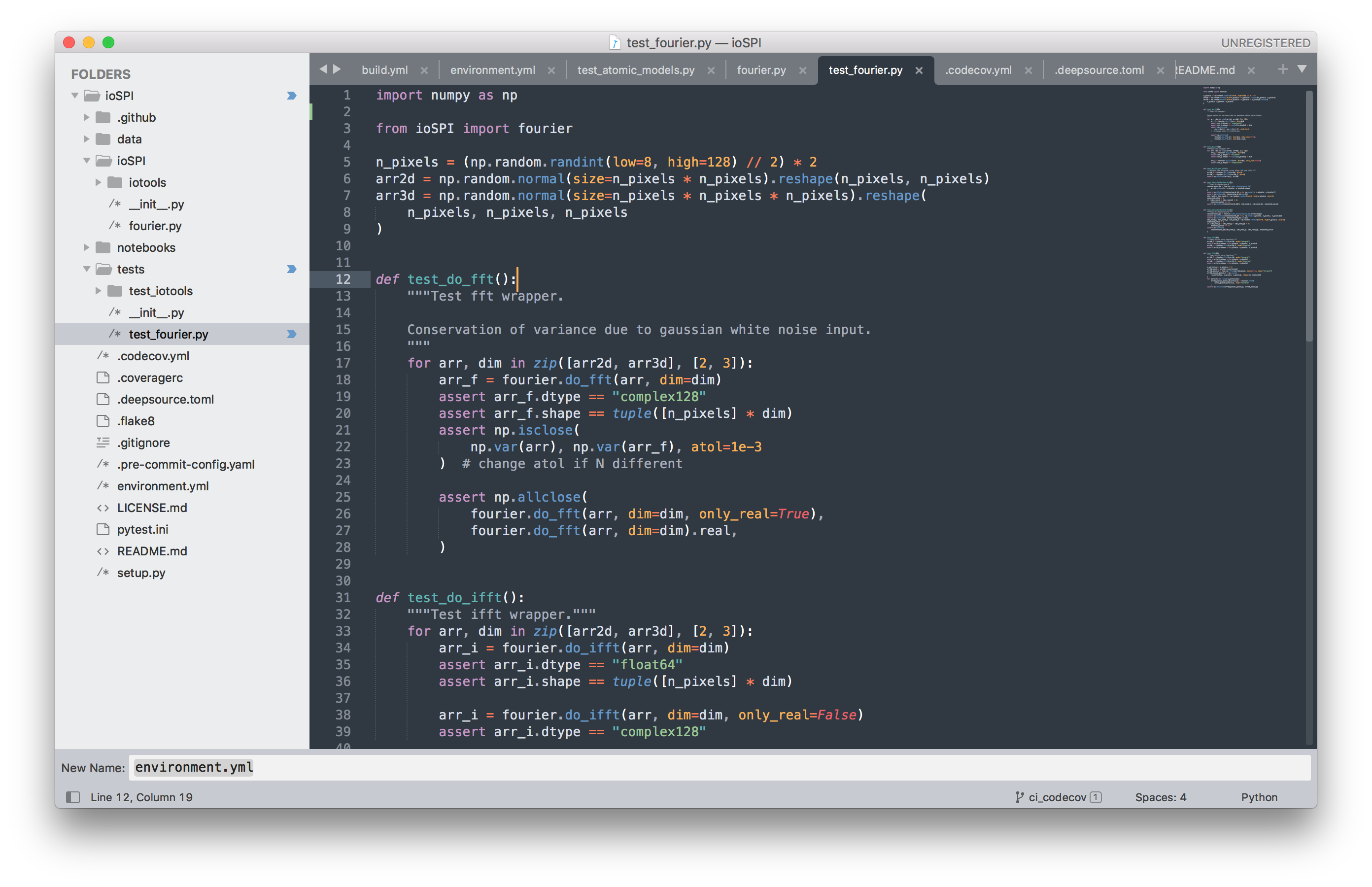This screenshot has height=887, width=1372.
Task: Close the test_fourier.py tab
Action: tap(919, 70)
